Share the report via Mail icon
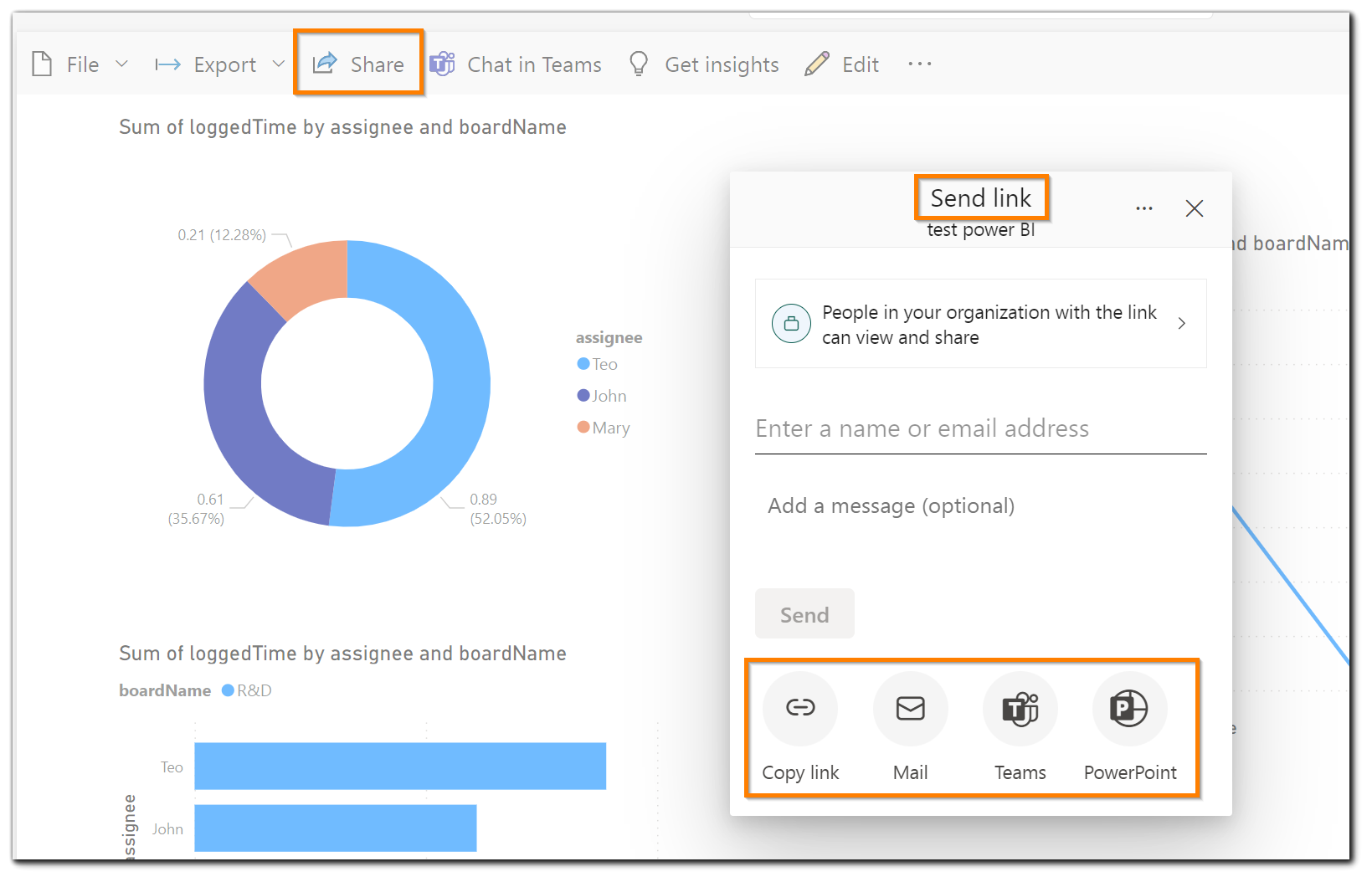 click(x=910, y=709)
